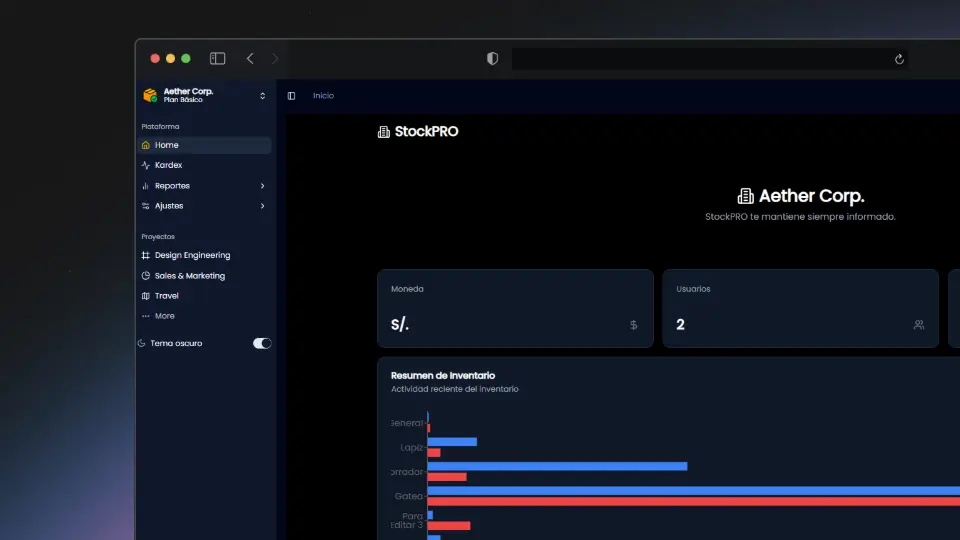
Task: Click the Travel map icon
Action: 146,296
